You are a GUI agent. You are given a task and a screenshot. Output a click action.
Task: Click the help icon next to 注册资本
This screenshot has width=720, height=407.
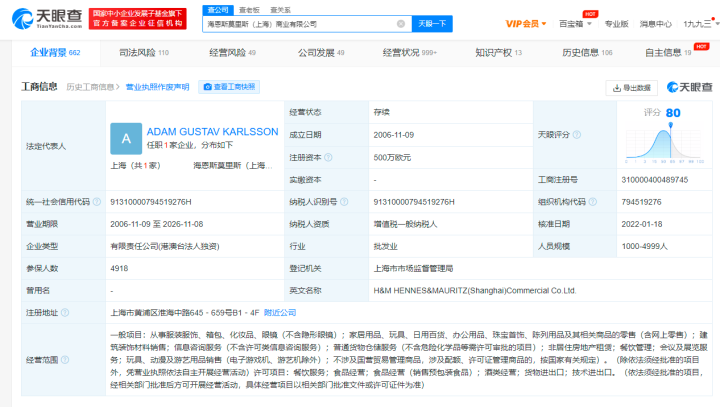(x=328, y=158)
